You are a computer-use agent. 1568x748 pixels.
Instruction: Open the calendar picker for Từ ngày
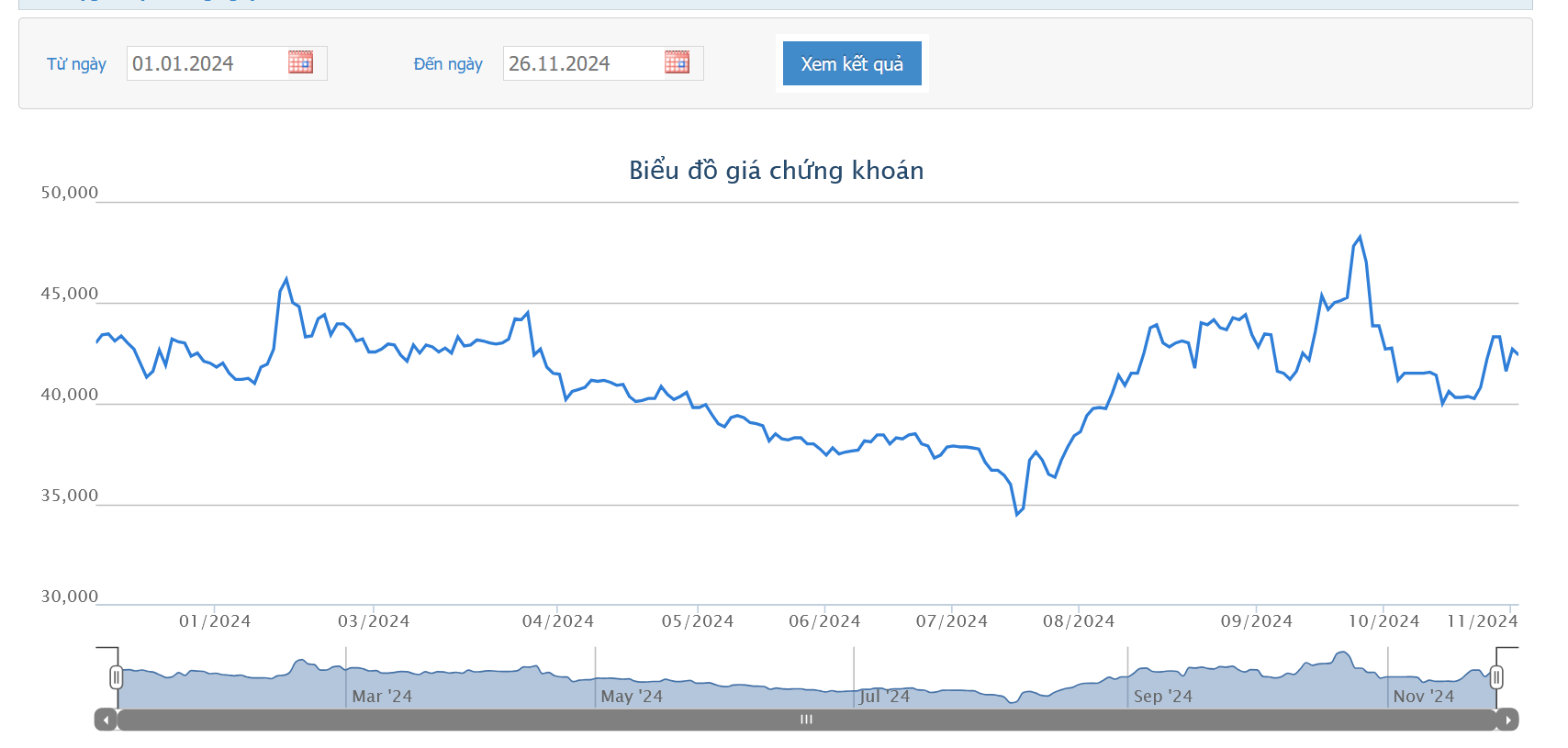coord(300,62)
